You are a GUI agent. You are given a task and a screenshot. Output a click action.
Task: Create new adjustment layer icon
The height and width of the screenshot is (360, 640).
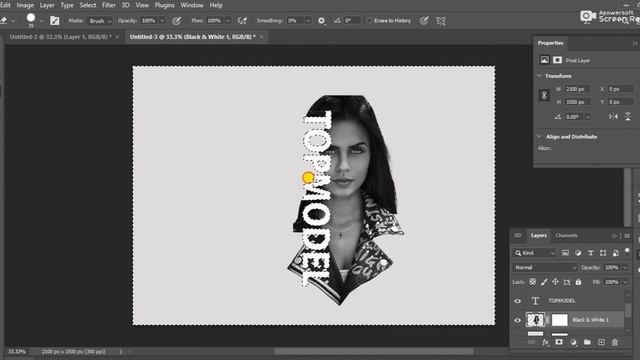coord(573,342)
